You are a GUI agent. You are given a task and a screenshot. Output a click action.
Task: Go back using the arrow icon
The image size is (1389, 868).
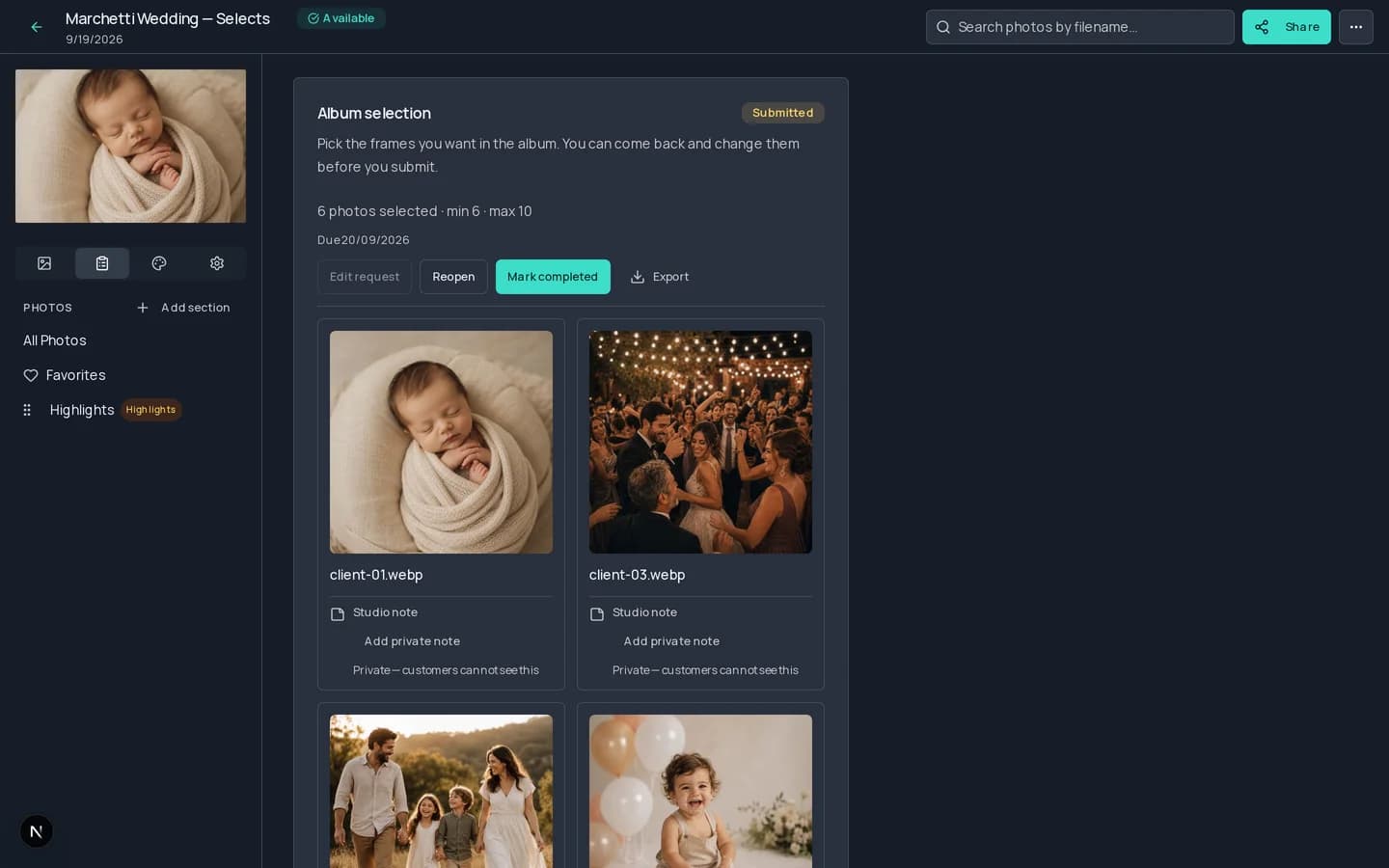tap(36, 27)
